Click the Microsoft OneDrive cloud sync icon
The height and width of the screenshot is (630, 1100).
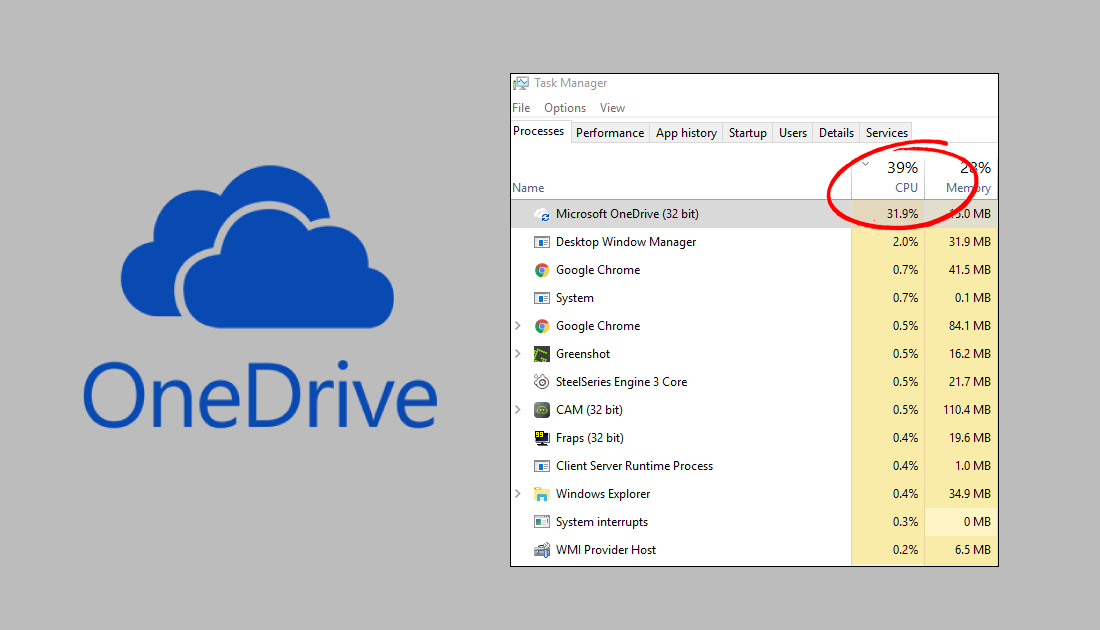542,214
